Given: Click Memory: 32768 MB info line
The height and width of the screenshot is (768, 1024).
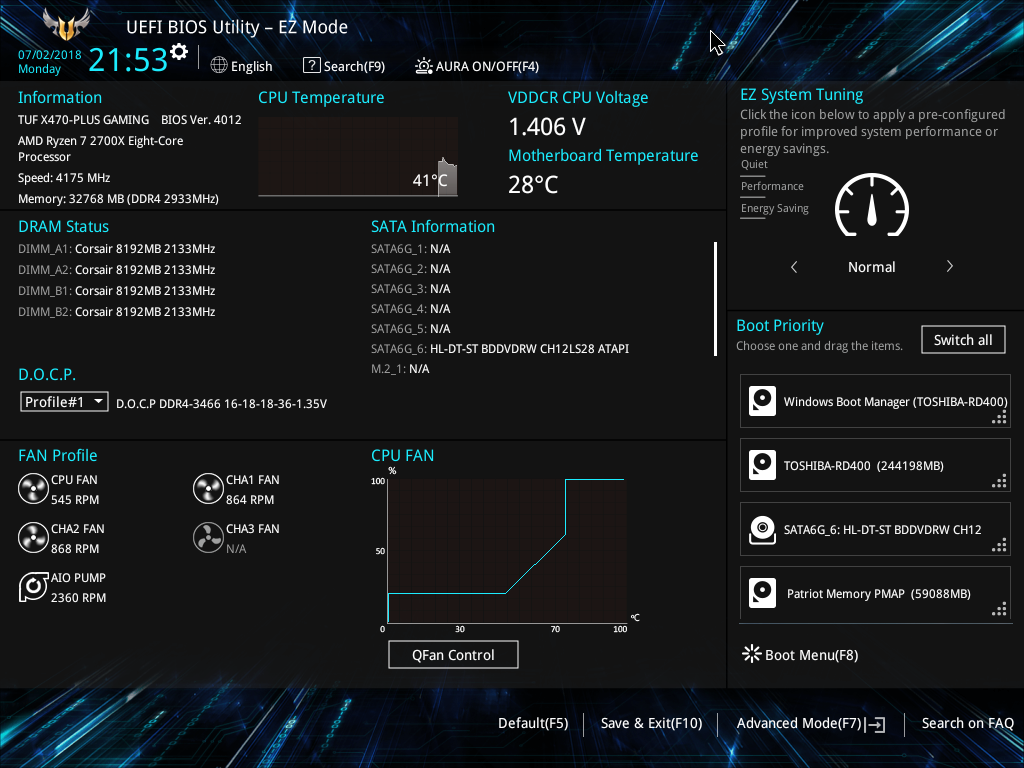Looking at the screenshot, I should pyautogui.click(x=118, y=199).
